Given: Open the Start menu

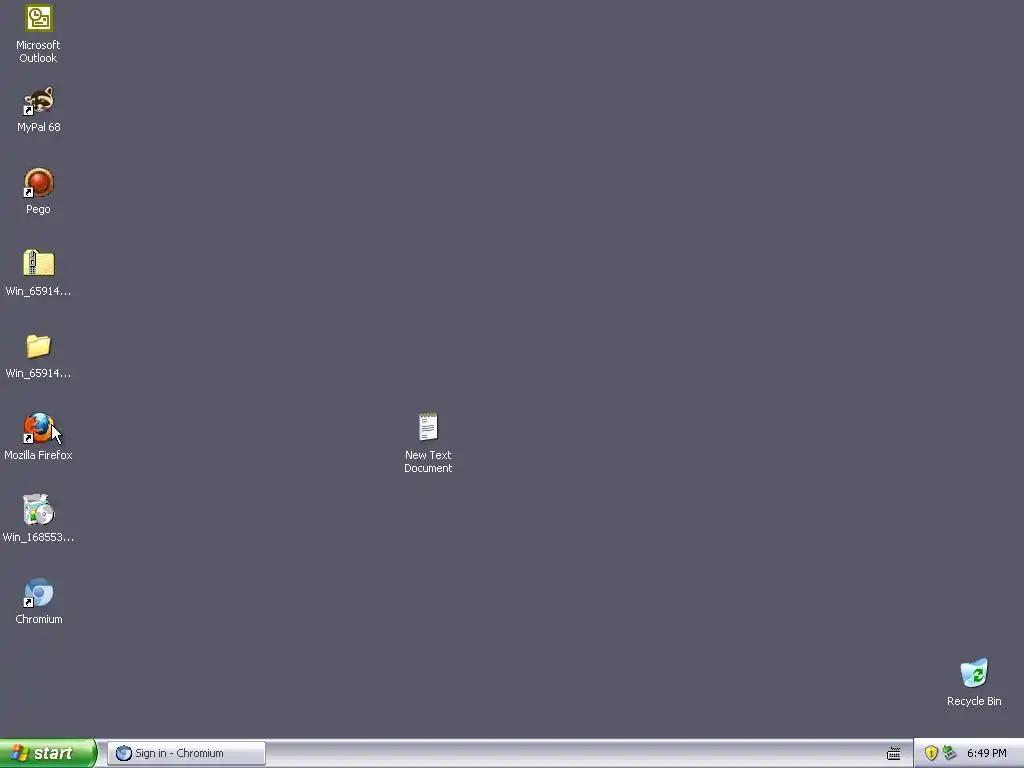Looking at the screenshot, I should [48, 753].
